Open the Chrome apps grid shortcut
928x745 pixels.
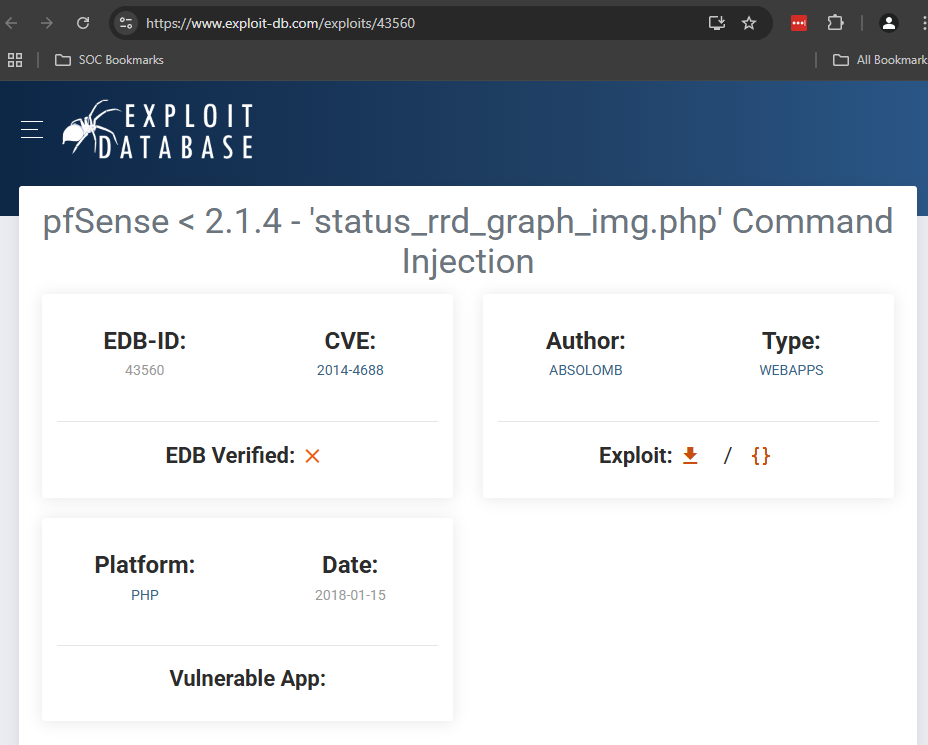pos(15,60)
